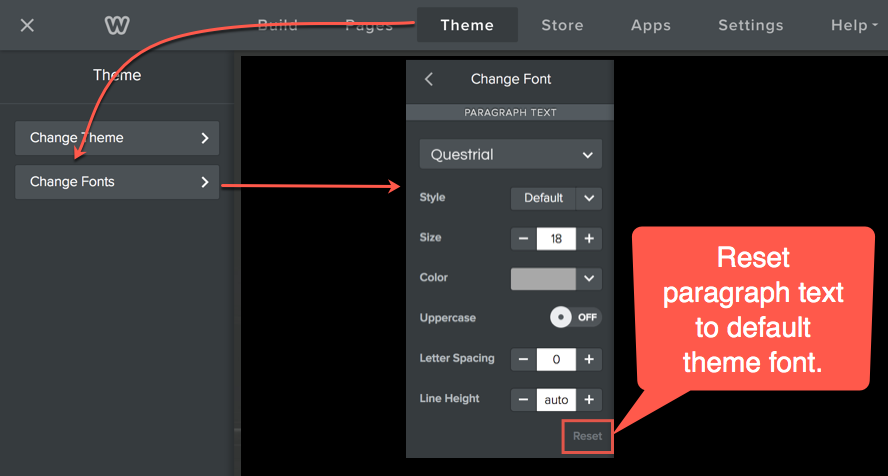Increase font Size with plus button

pyautogui.click(x=589, y=239)
